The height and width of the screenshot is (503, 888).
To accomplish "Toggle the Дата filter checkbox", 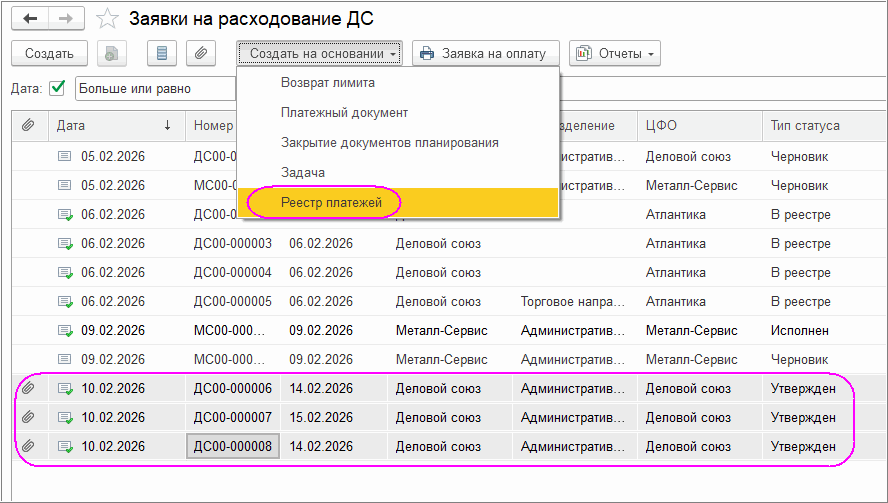I will pyautogui.click(x=57, y=88).
